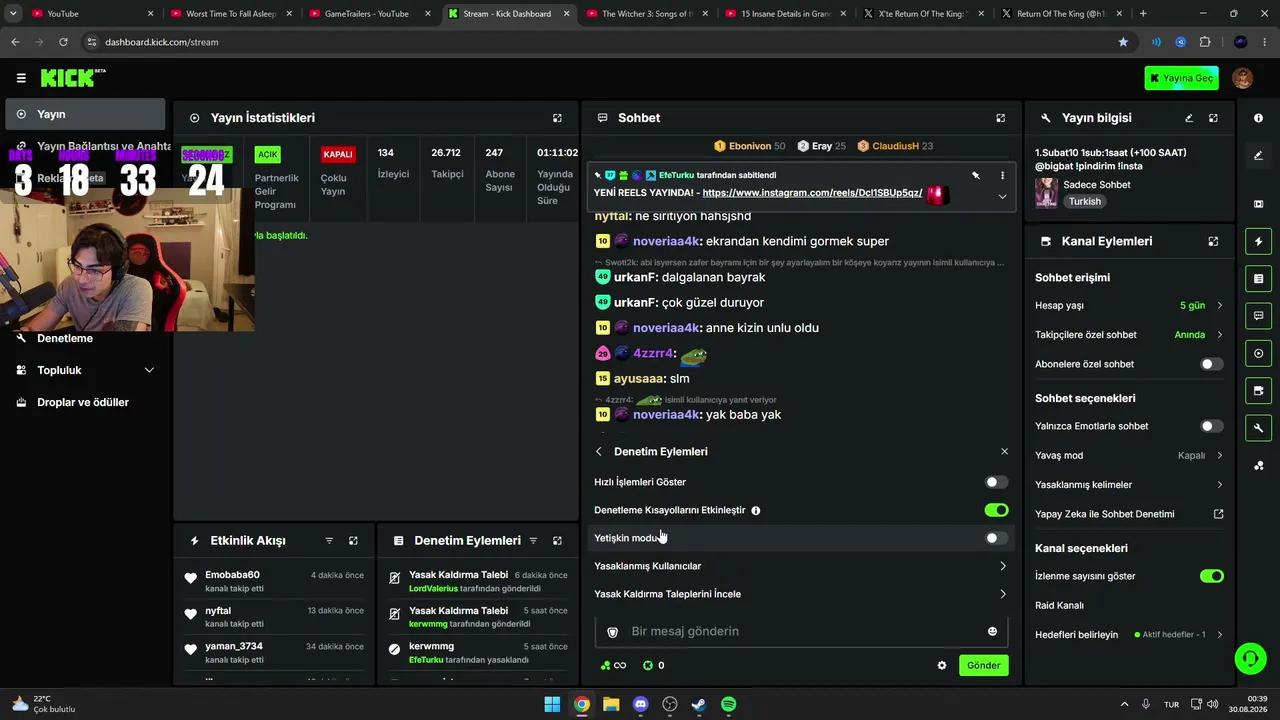The image size is (1280, 720).
Task: Close the Denetim Eylemleri popup
Action: tap(1004, 452)
